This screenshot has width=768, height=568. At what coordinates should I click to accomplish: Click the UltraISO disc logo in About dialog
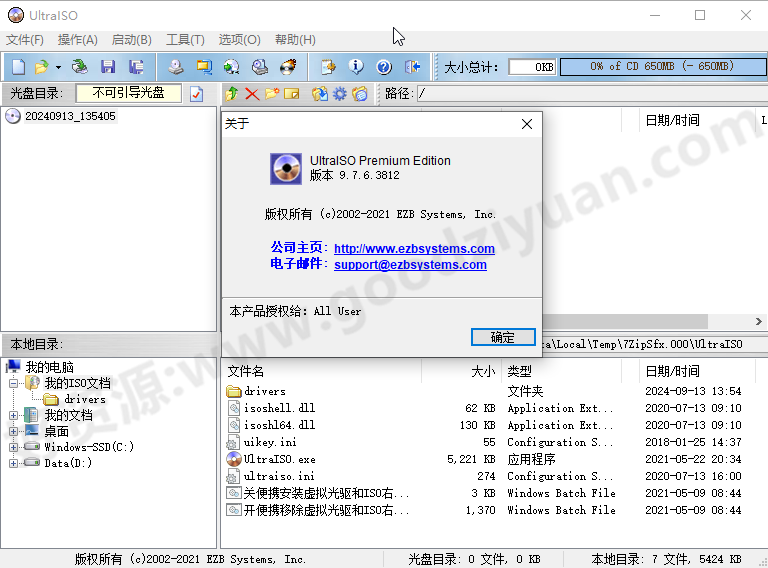tap(286, 168)
